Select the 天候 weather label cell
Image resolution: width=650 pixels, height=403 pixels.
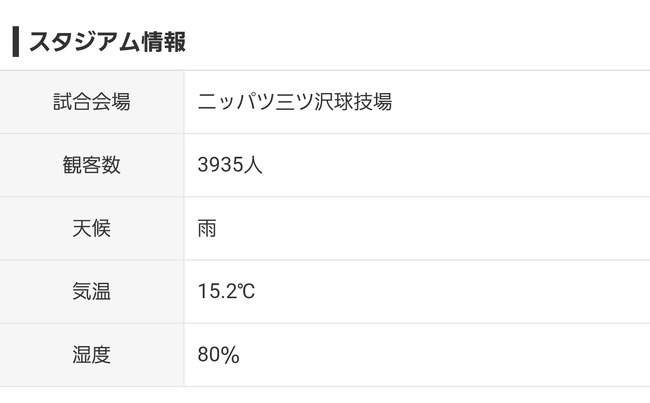[92, 228]
